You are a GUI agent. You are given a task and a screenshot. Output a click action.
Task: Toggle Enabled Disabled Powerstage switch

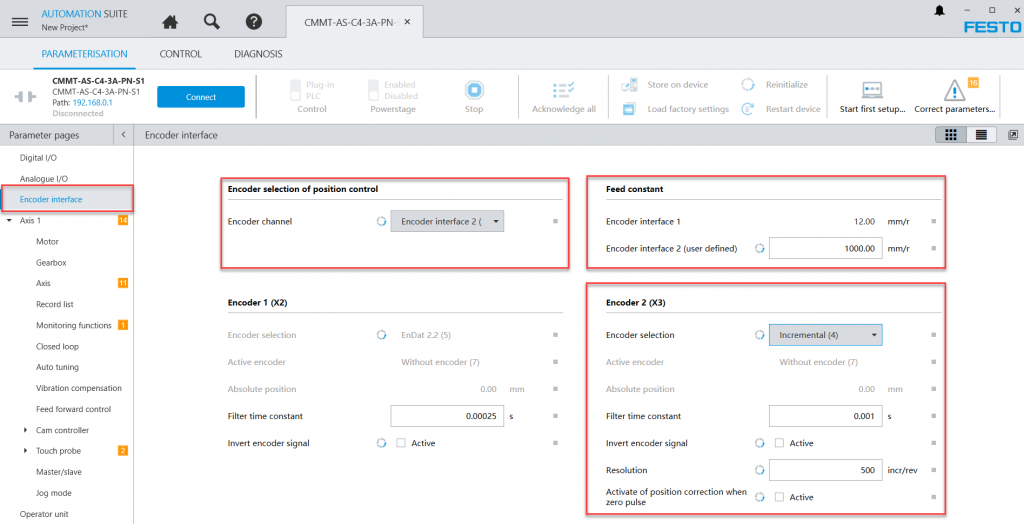pyautogui.click(x=374, y=90)
